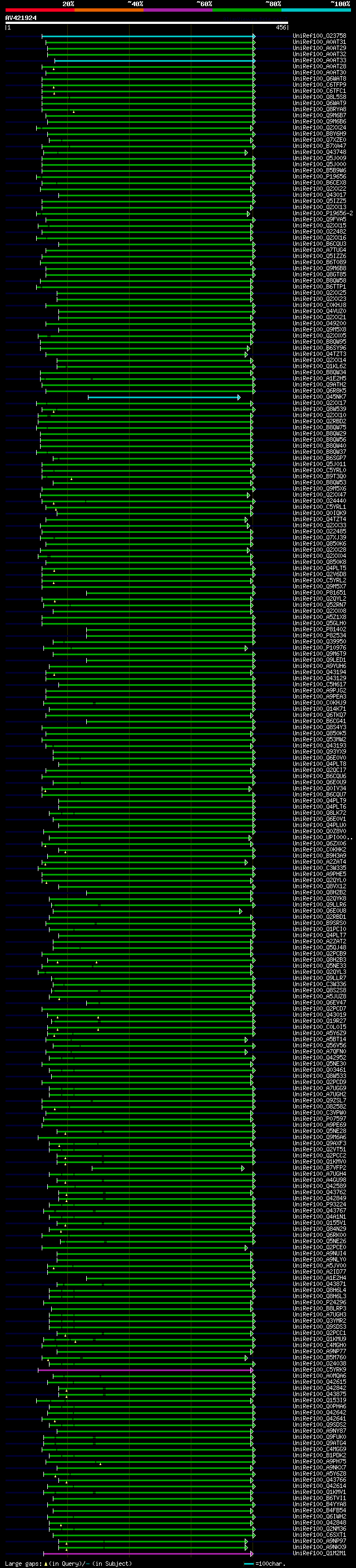356x1568 pixels.
Task: Open hit UniRef100_B6TVI1
Action: pyautogui.click(x=319, y=1498)
